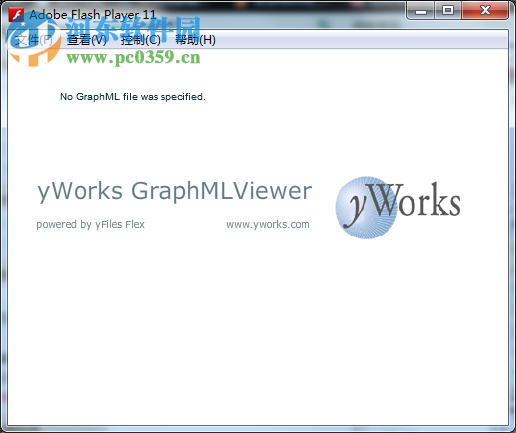Image resolution: width=516 pixels, height=433 pixels.
Task: Open the 文件(F) file menu
Action: coord(34,40)
